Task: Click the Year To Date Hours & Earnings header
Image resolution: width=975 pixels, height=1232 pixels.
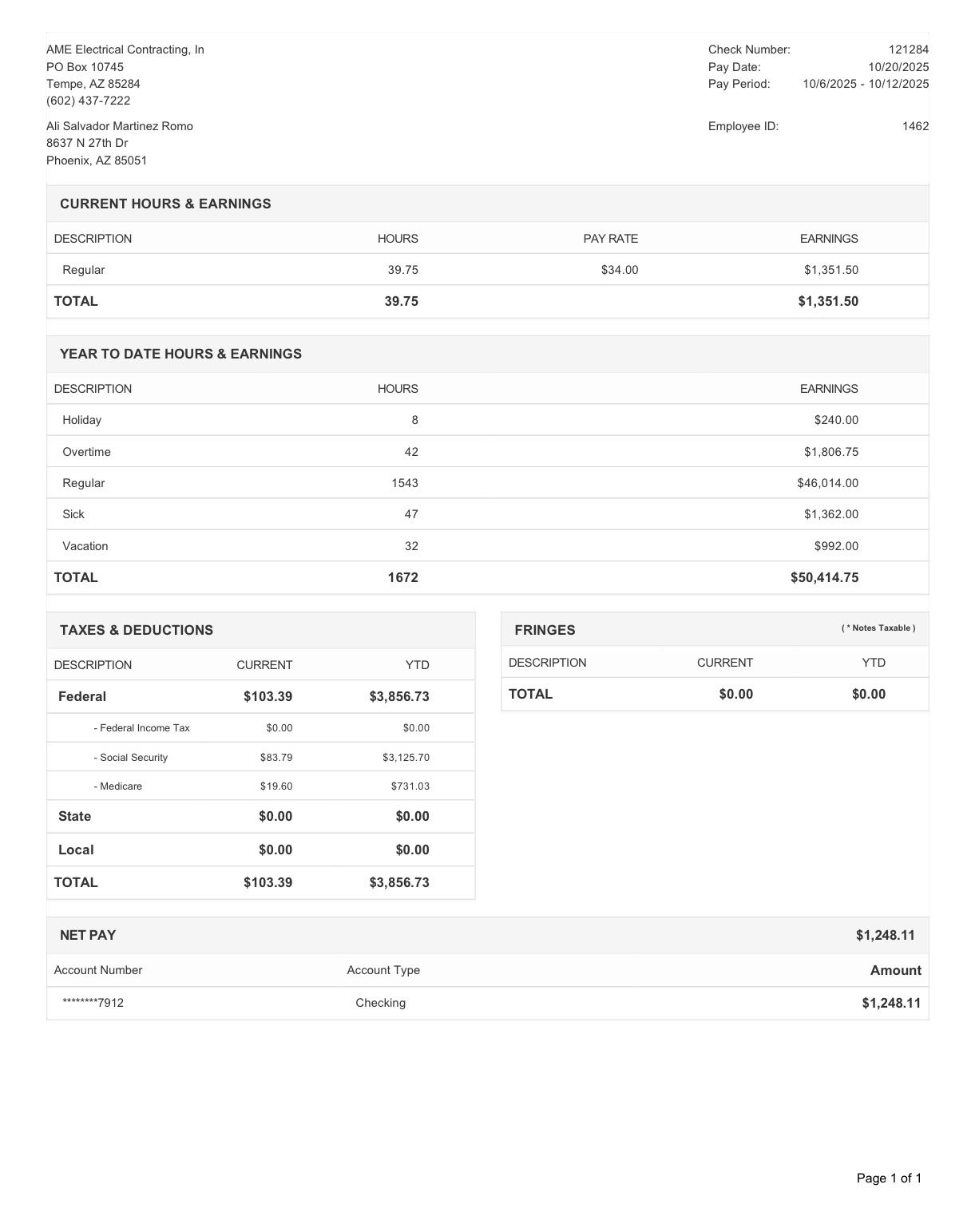Action: pyautogui.click(x=180, y=354)
